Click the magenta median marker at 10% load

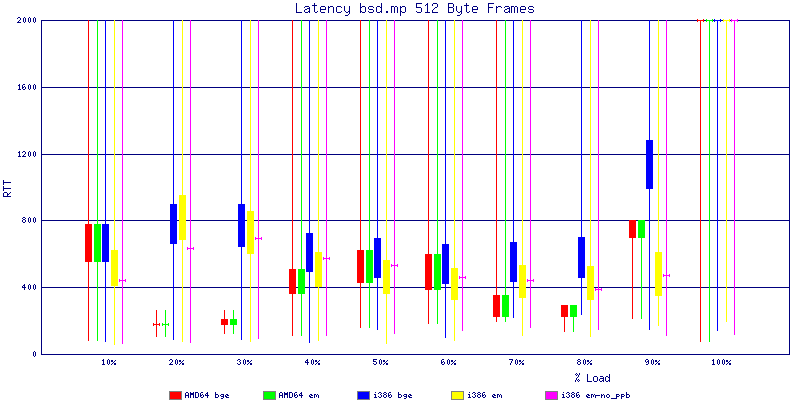tap(122, 281)
